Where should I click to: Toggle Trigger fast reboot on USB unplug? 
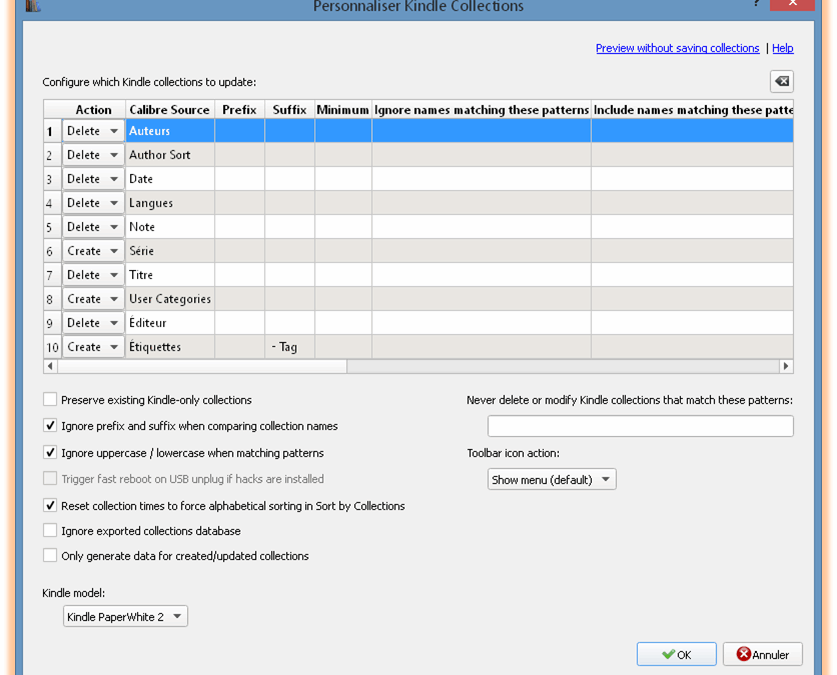50,478
